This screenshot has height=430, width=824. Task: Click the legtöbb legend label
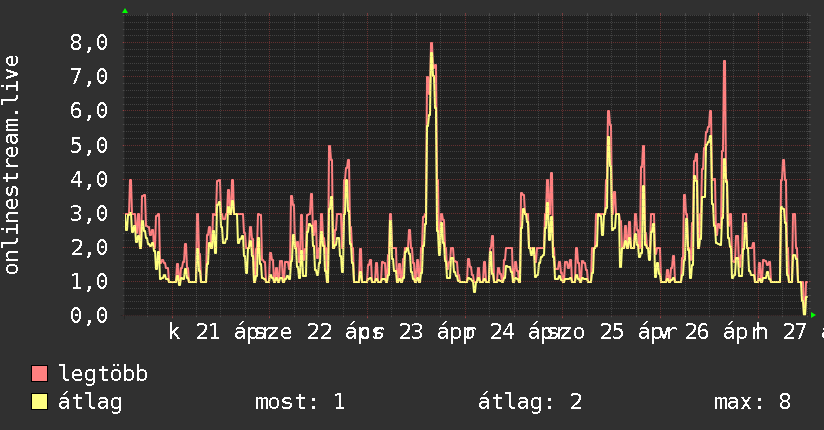[103, 374]
